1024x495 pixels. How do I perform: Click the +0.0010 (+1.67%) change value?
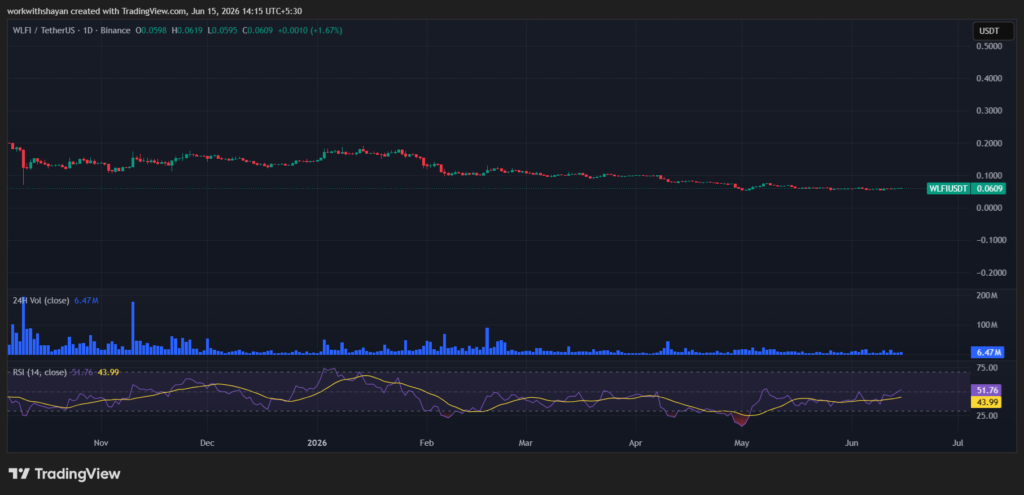tap(312, 30)
